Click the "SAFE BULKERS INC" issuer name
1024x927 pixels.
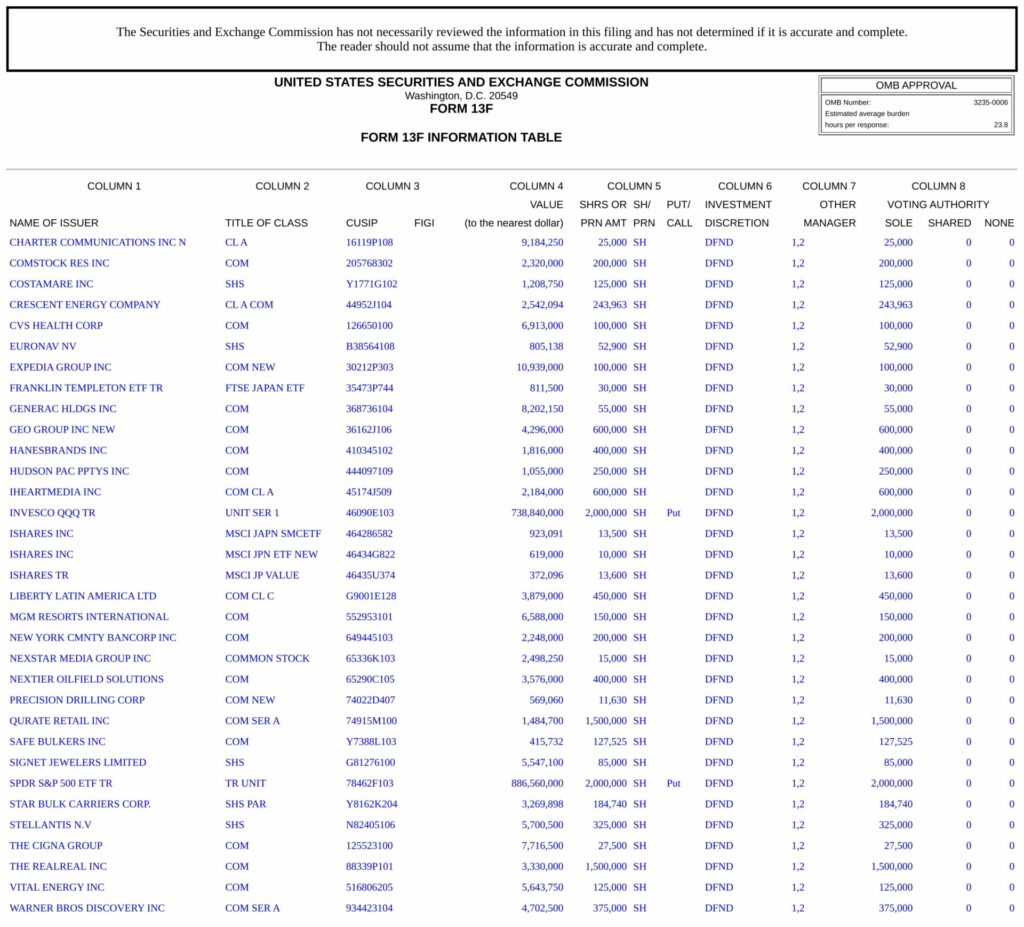[x=57, y=742]
